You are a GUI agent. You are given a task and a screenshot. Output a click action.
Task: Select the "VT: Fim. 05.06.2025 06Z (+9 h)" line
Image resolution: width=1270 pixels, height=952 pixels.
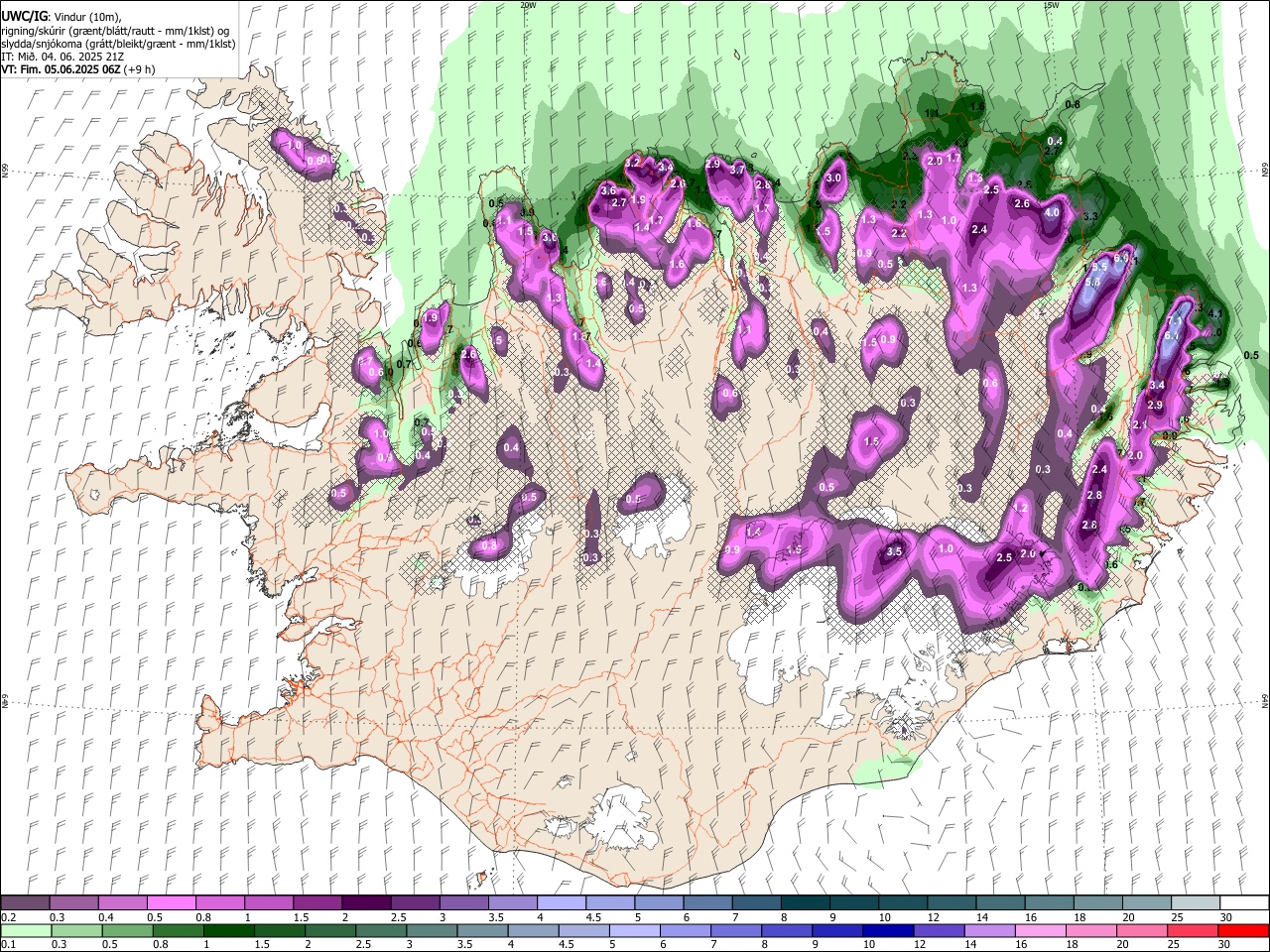point(77,69)
